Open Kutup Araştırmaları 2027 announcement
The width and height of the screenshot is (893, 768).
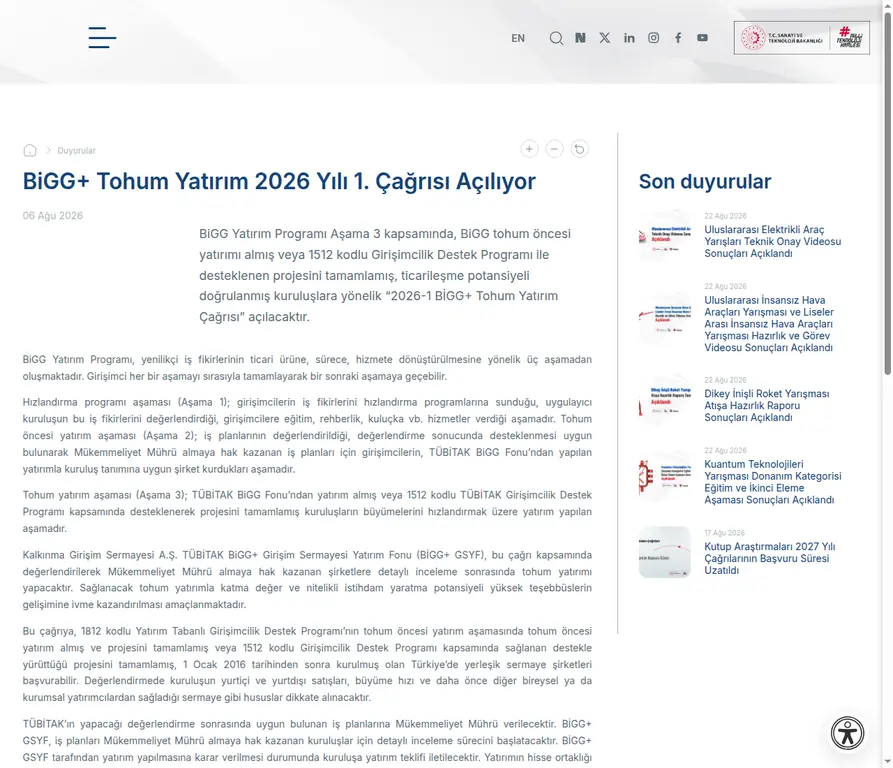[770, 558]
